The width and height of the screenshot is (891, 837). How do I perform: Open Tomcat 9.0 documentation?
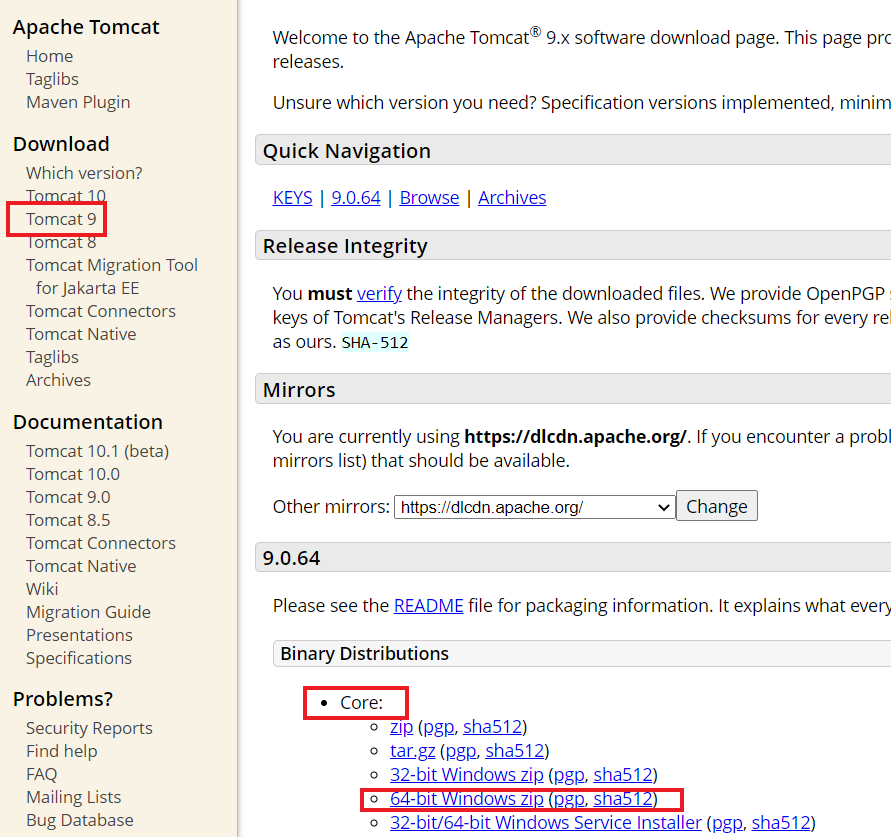click(68, 497)
